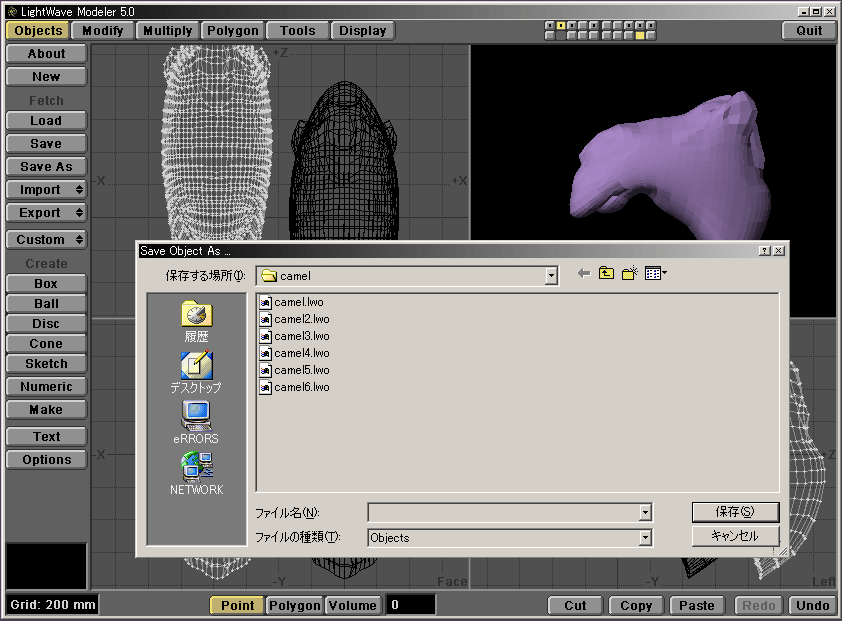The width and height of the screenshot is (842, 621).
Task: Click the back arrow in save dialog
Action: (x=584, y=273)
